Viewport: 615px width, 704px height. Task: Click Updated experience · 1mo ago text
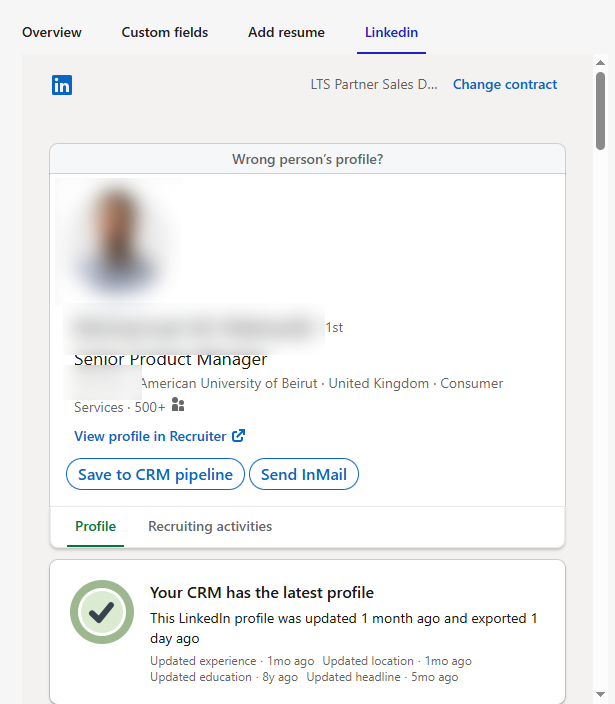coord(232,661)
